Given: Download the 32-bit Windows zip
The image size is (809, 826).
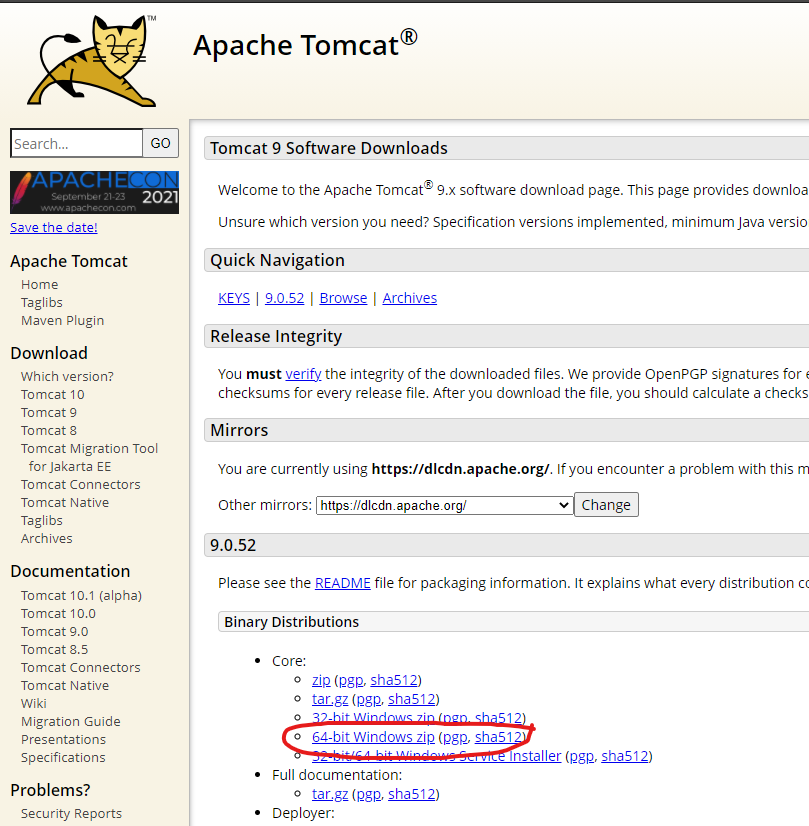Looking at the screenshot, I should tap(373, 718).
